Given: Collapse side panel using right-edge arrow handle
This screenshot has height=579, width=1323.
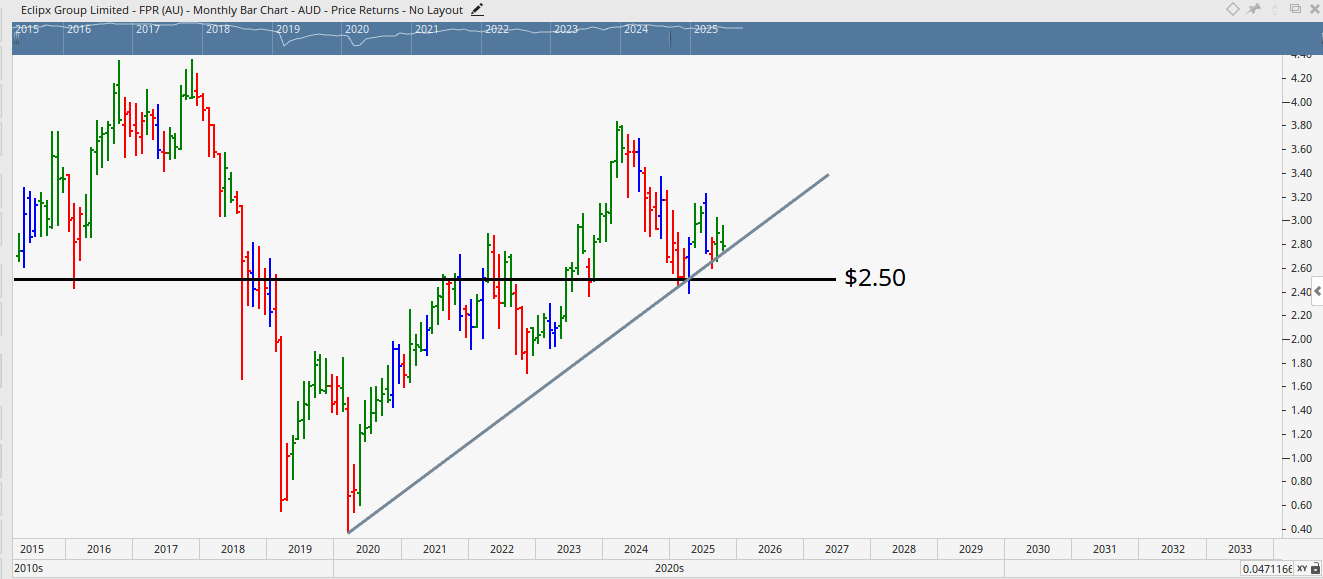Looking at the screenshot, I should pyautogui.click(x=1317, y=291).
